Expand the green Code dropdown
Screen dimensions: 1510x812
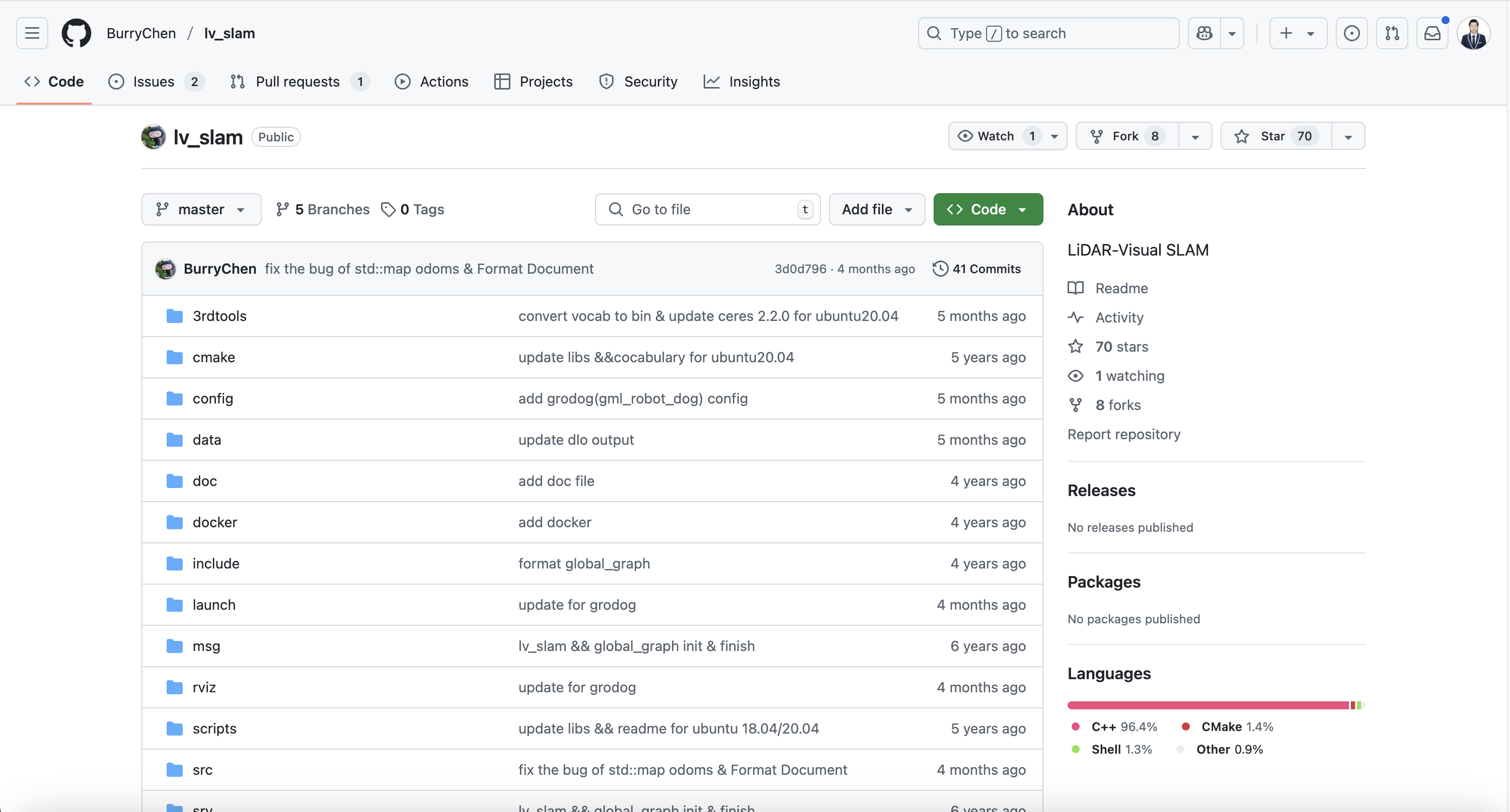pyautogui.click(x=988, y=209)
